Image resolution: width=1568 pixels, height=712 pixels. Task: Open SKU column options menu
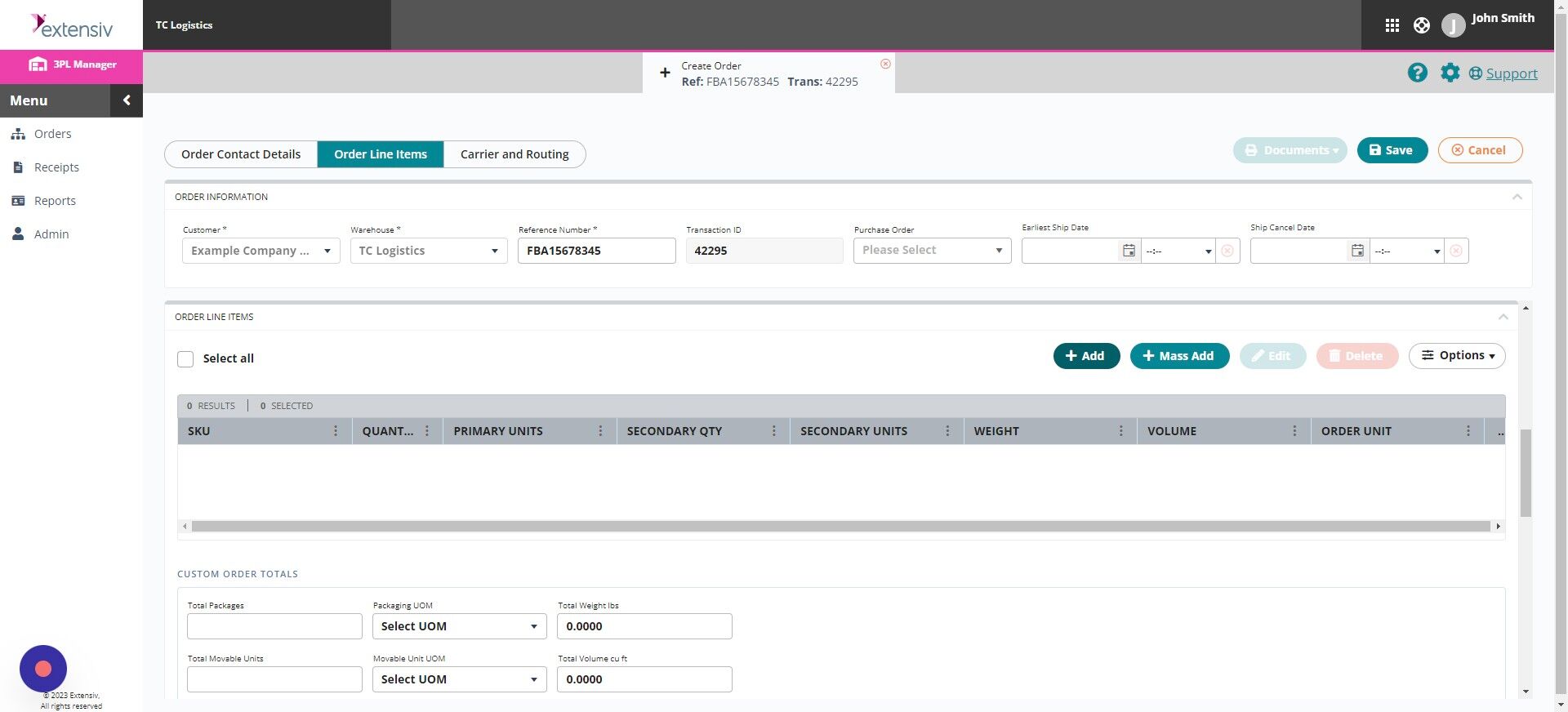coord(336,431)
